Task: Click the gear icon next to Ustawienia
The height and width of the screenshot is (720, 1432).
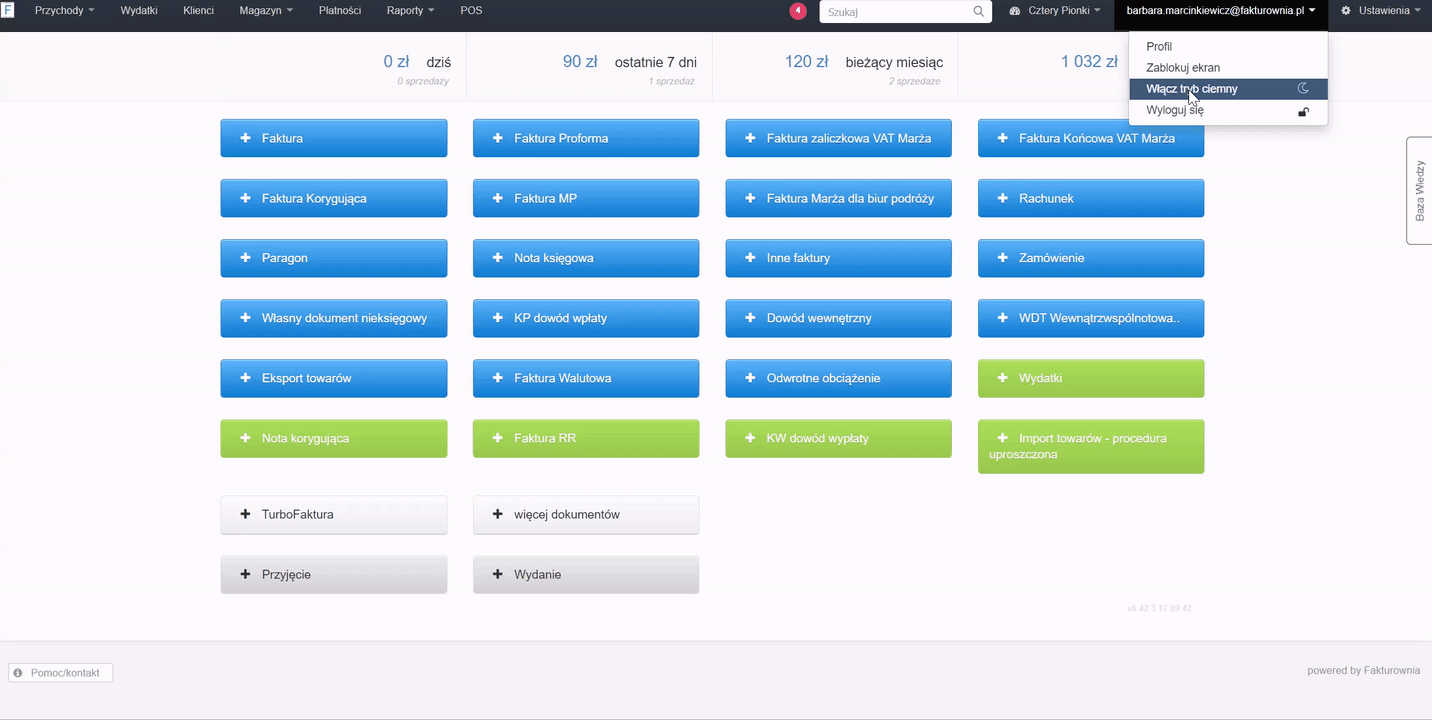Action: 1346,11
